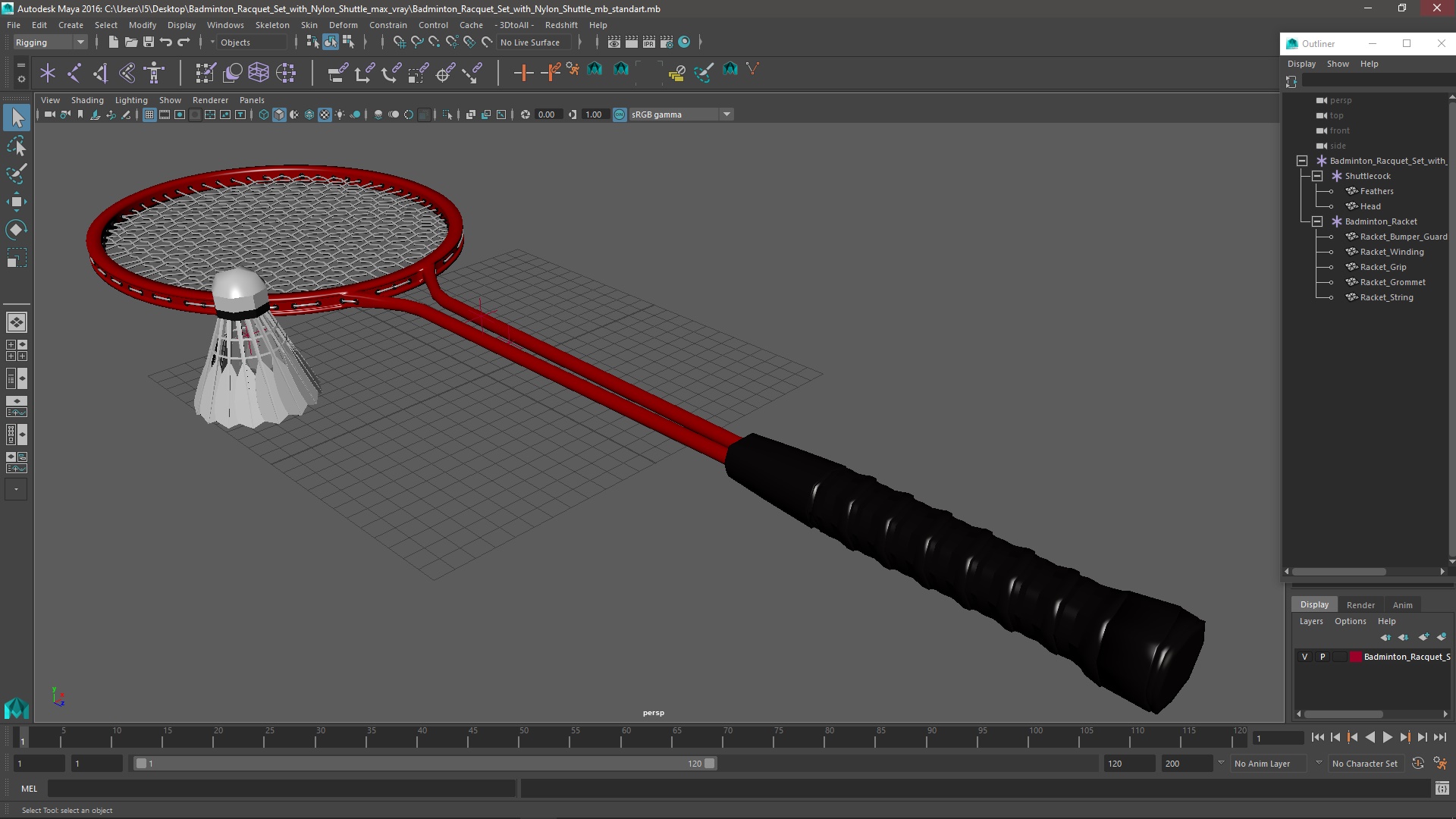This screenshot has height=819, width=1456.
Task: Click the Create Cluster shelf icon
Action: [x=286, y=73]
